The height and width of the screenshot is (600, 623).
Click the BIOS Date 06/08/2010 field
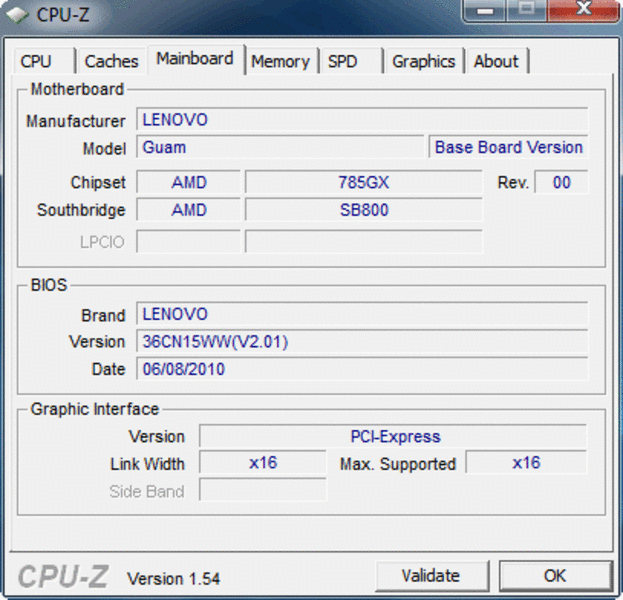tap(362, 369)
